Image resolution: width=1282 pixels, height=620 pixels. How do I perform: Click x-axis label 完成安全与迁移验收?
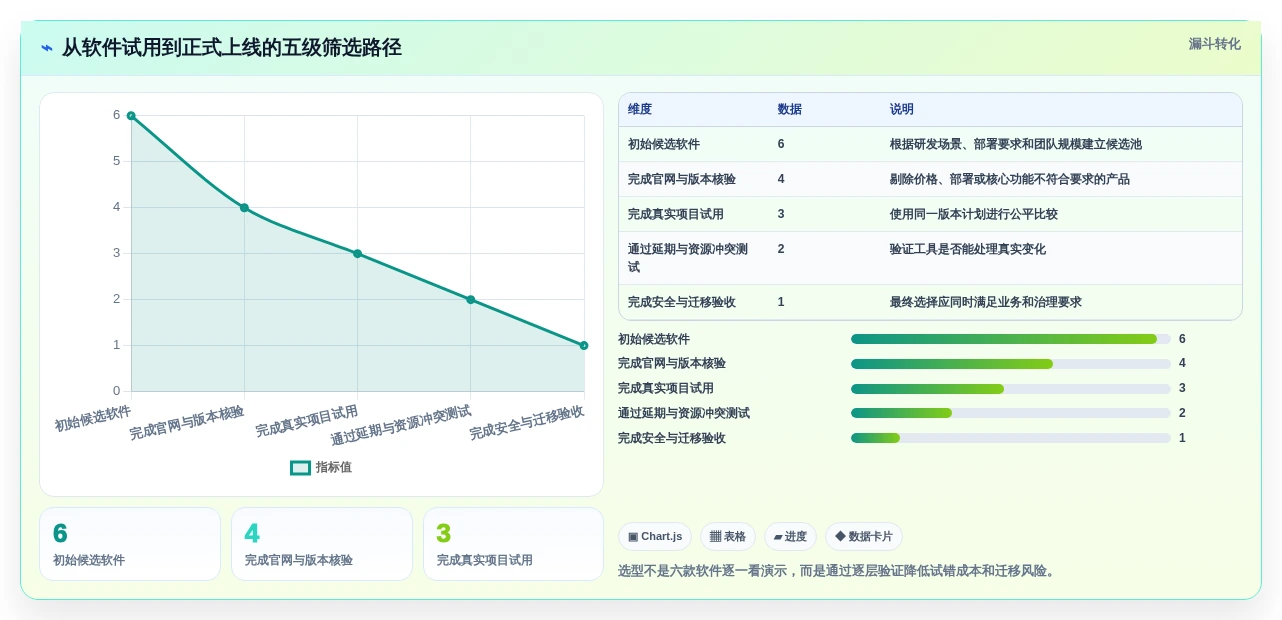click(527, 422)
